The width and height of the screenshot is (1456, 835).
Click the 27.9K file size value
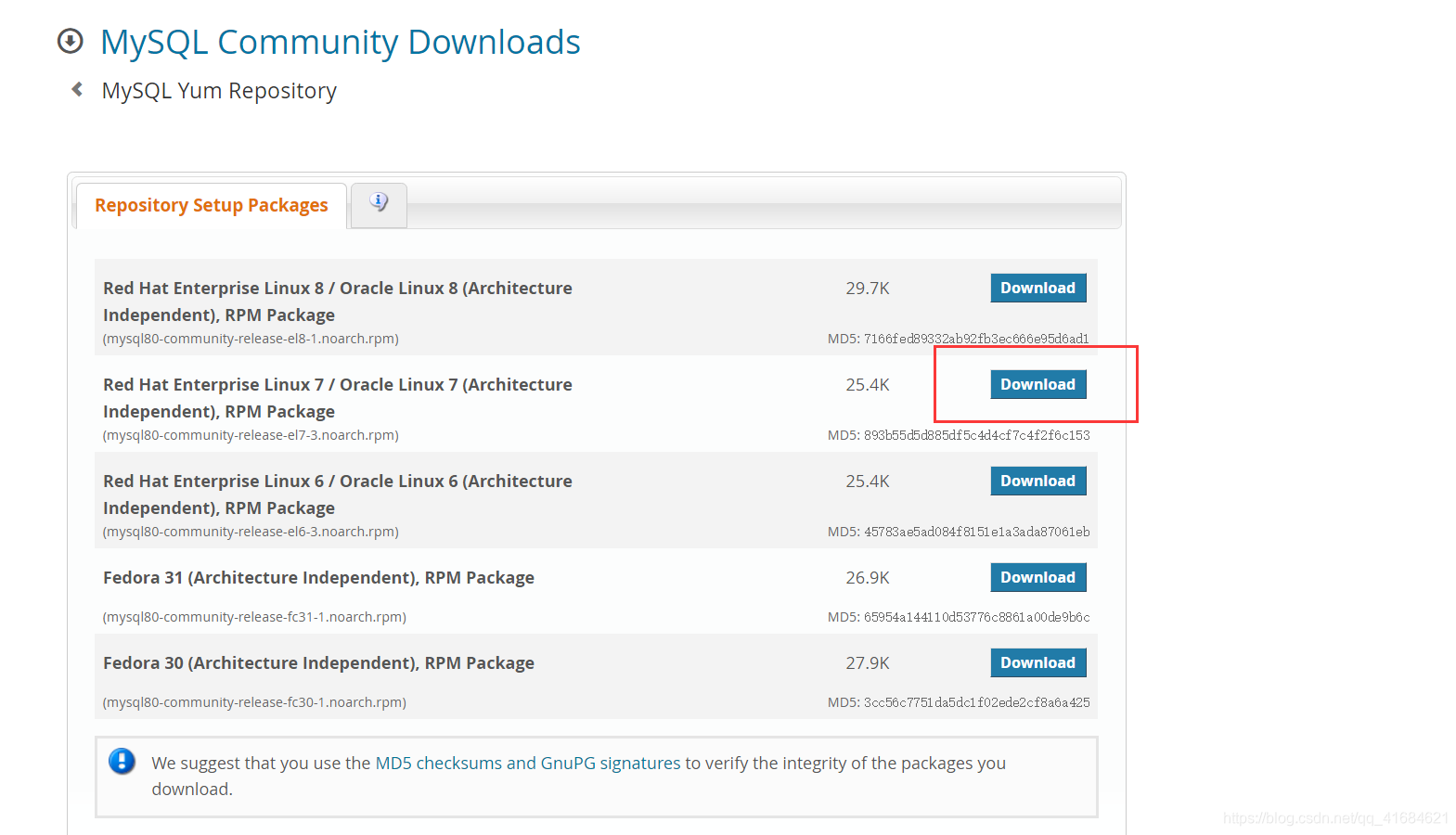click(x=868, y=663)
